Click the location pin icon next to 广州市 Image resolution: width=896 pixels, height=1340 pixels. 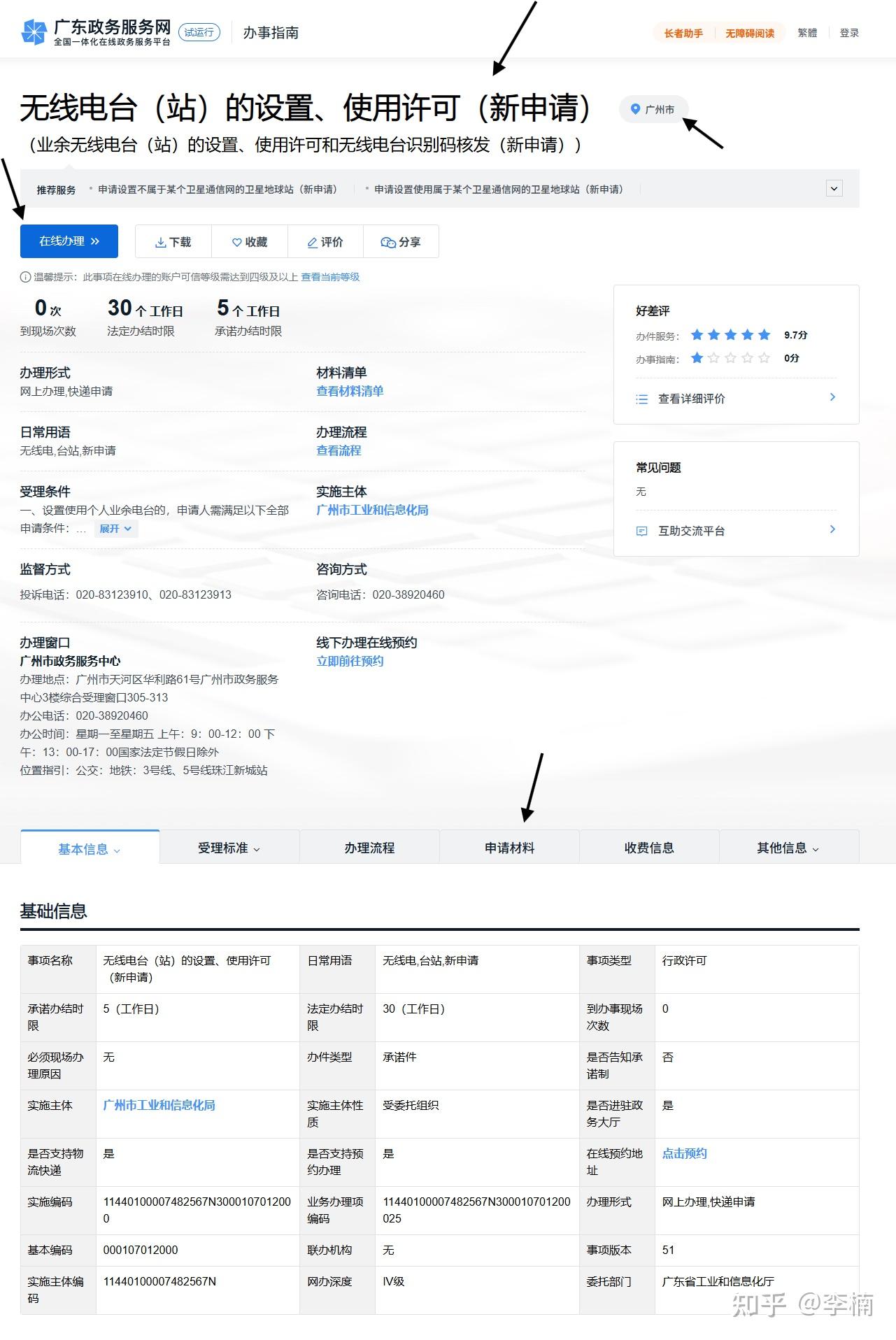(635, 109)
